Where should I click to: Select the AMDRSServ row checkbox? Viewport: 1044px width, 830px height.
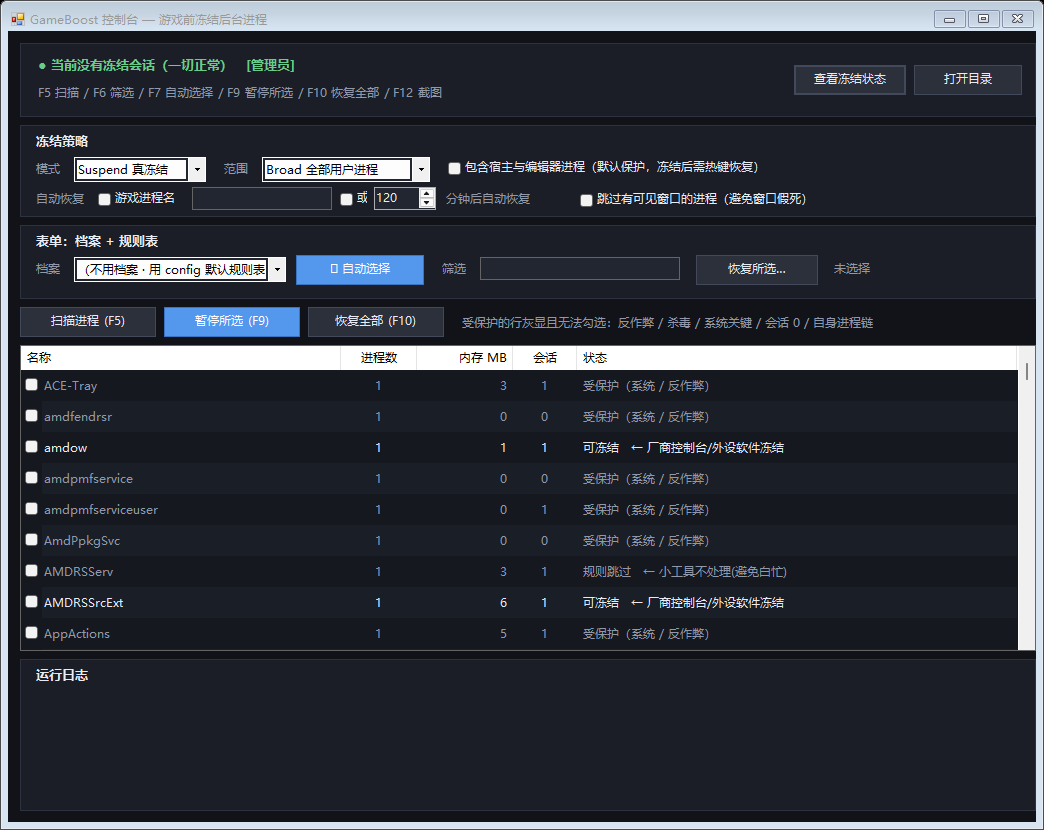click(31, 570)
